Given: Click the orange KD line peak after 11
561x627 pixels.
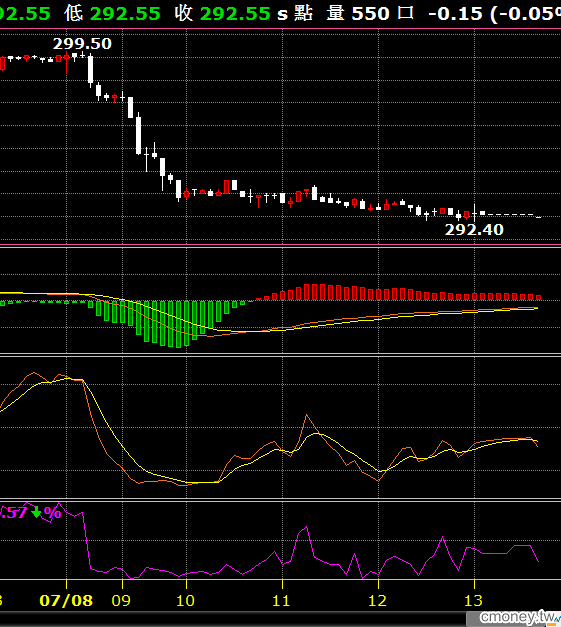Looking at the screenshot, I should tap(307, 416).
